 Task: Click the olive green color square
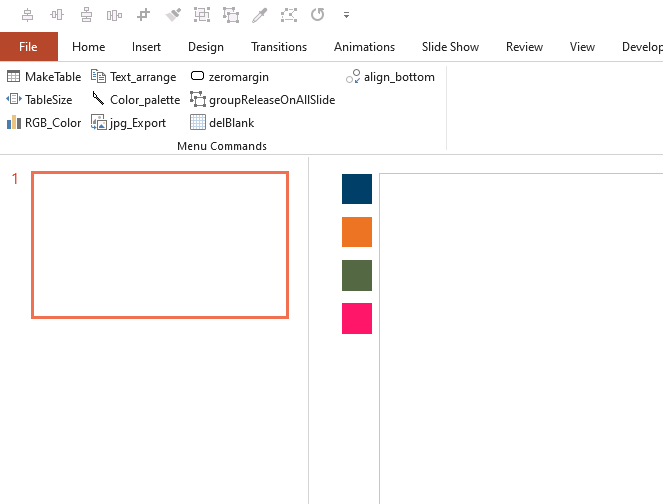[x=357, y=275]
